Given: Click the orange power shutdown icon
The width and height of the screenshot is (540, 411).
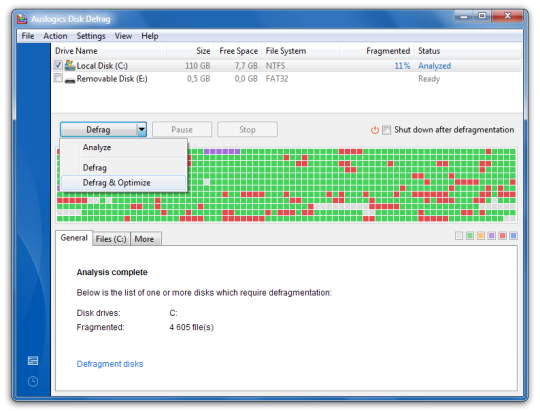Looking at the screenshot, I should pyautogui.click(x=375, y=130).
